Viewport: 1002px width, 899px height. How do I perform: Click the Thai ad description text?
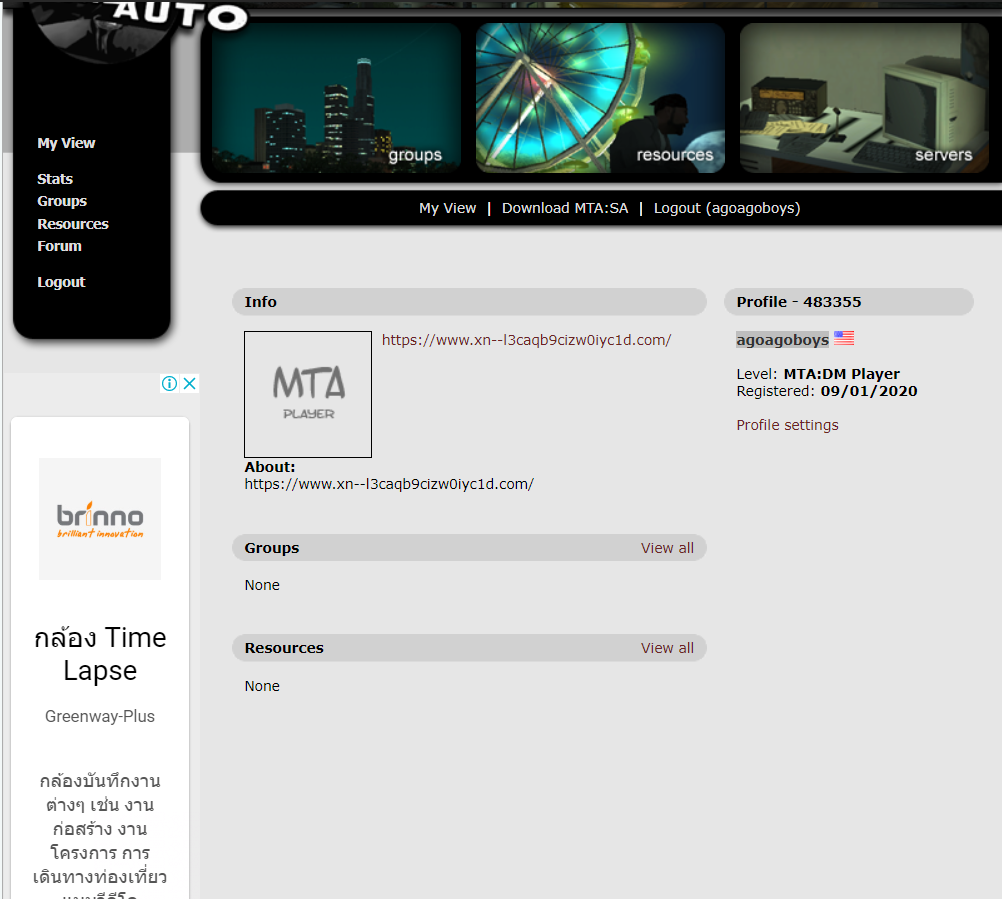[100, 834]
